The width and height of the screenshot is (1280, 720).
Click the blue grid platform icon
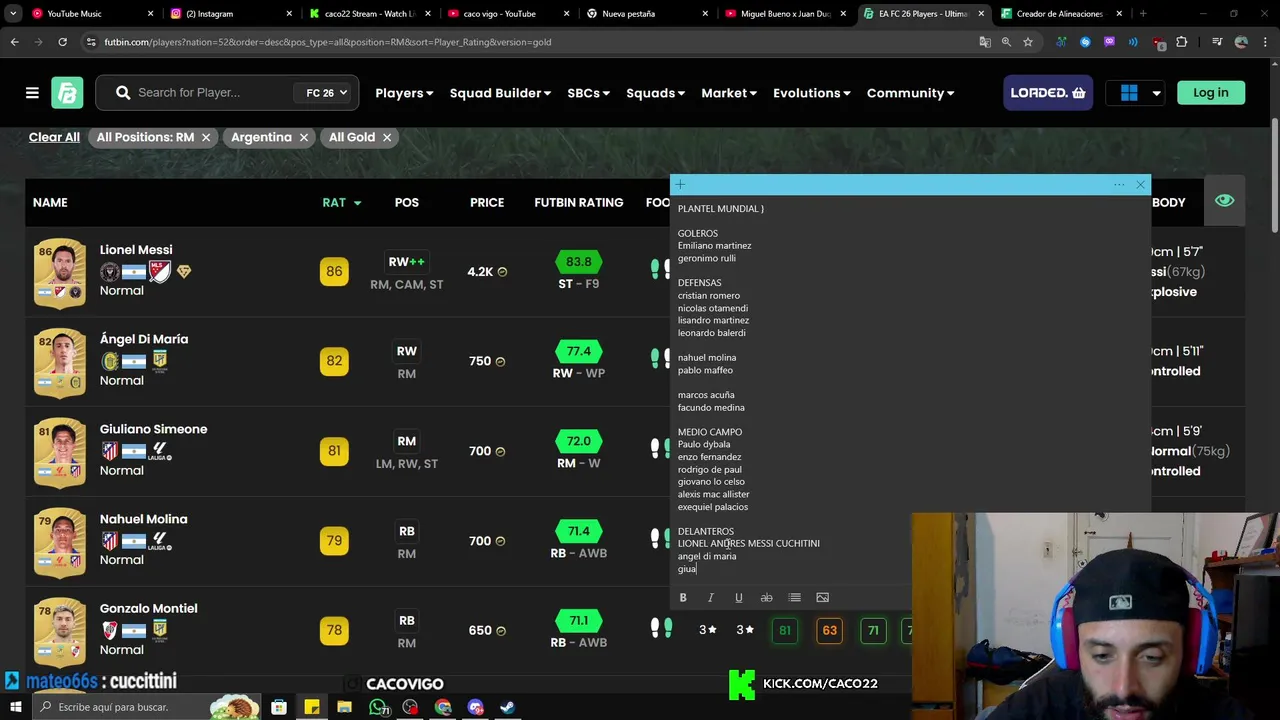click(1129, 93)
